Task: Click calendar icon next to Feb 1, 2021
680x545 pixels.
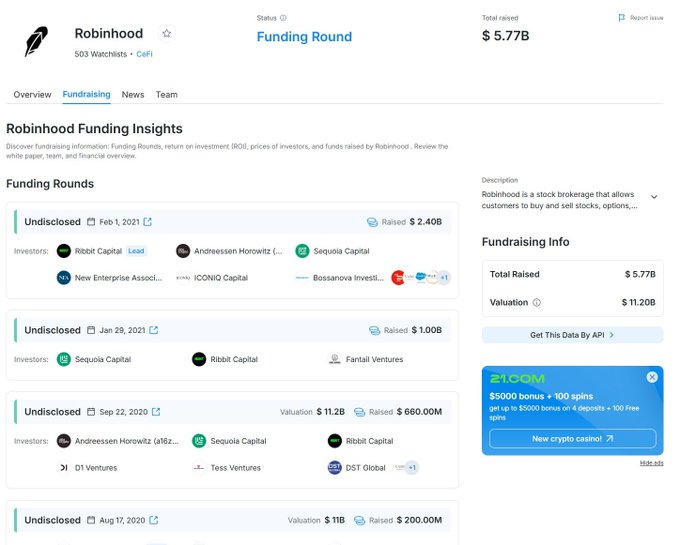Action: (x=91, y=222)
